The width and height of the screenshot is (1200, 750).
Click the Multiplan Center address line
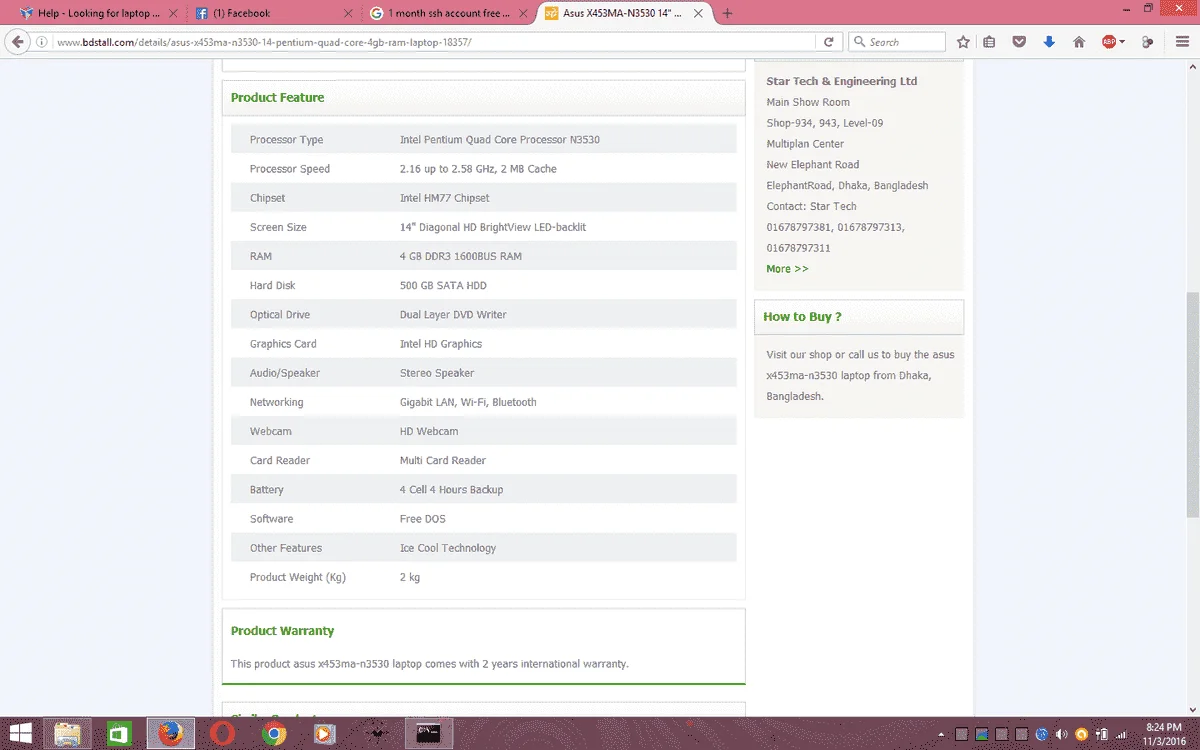click(805, 144)
